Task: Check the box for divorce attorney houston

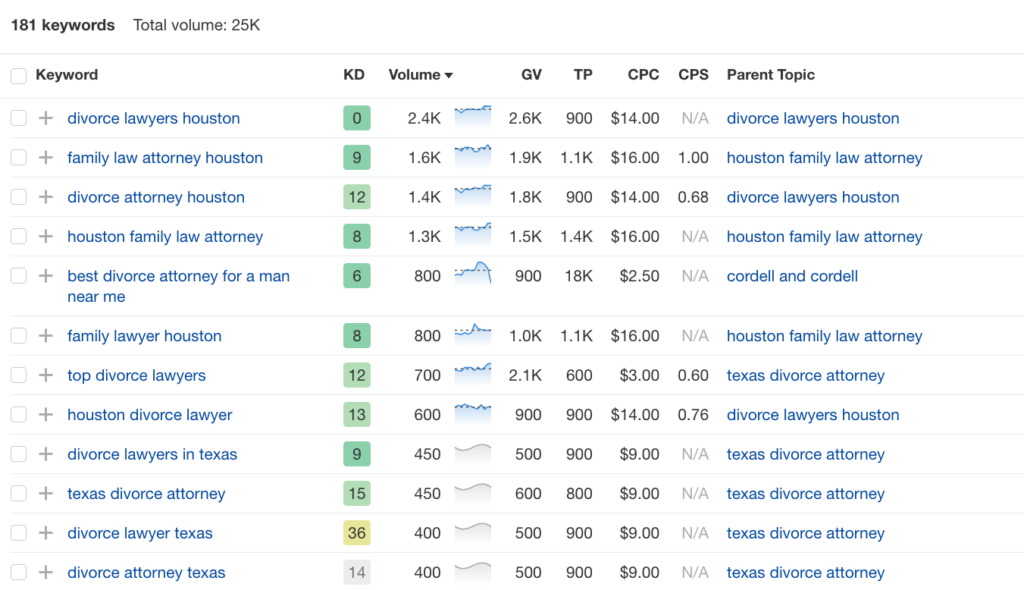Action: tap(18, 197)
